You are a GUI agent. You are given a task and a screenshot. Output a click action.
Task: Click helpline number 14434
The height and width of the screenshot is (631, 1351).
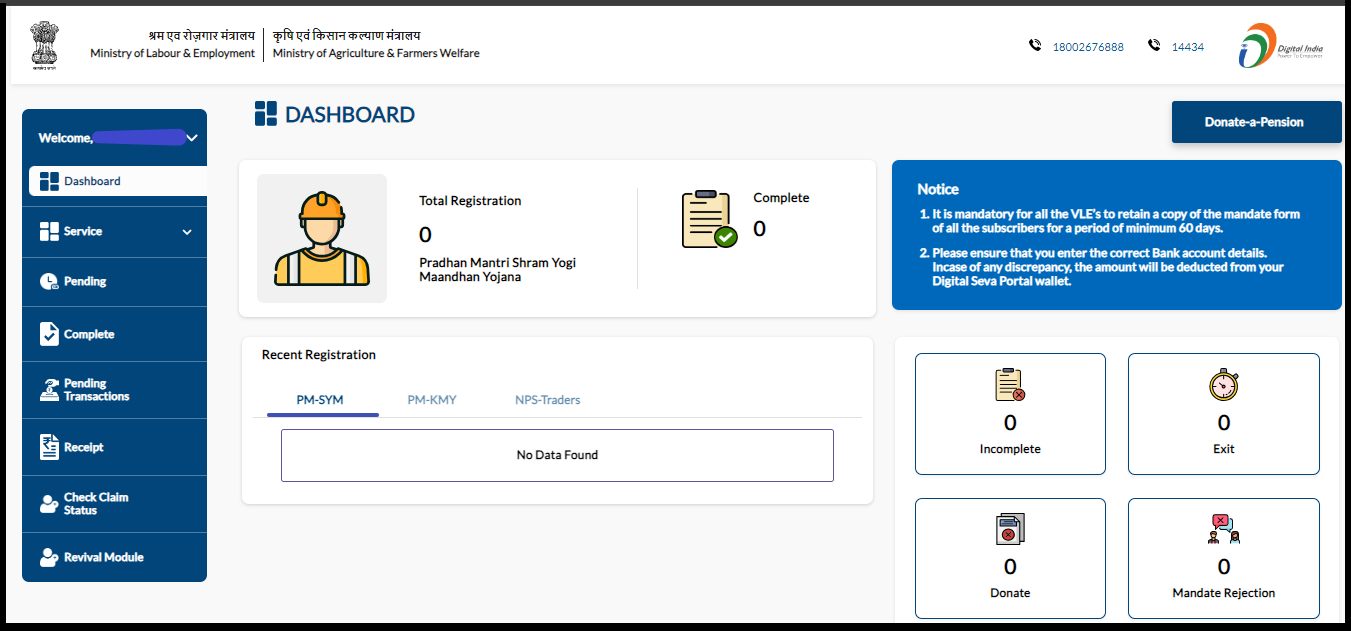[x=1188, y=47]
